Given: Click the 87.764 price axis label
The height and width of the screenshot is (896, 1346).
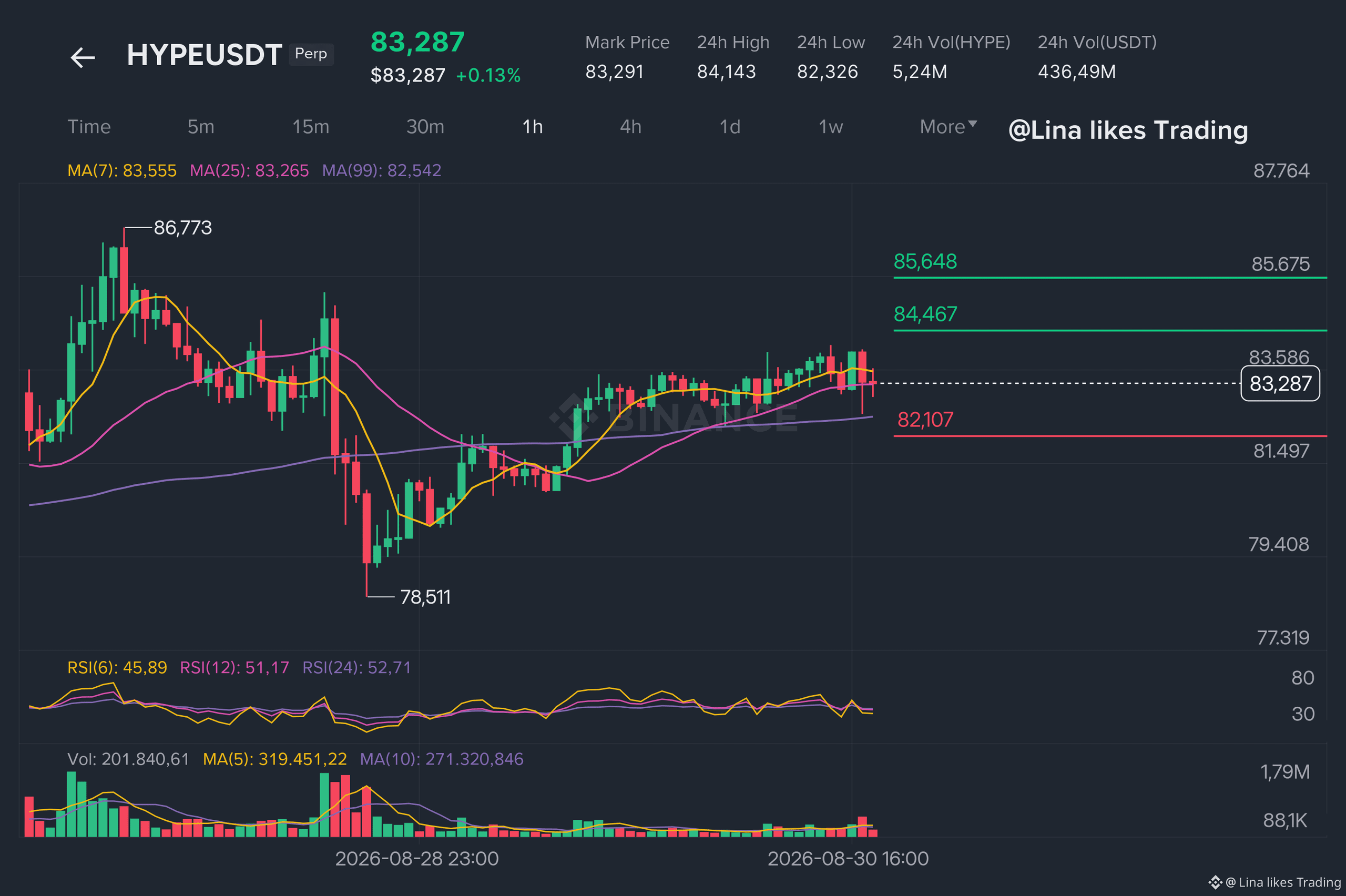Looking at the screenshot, I should click(1281, 171).
